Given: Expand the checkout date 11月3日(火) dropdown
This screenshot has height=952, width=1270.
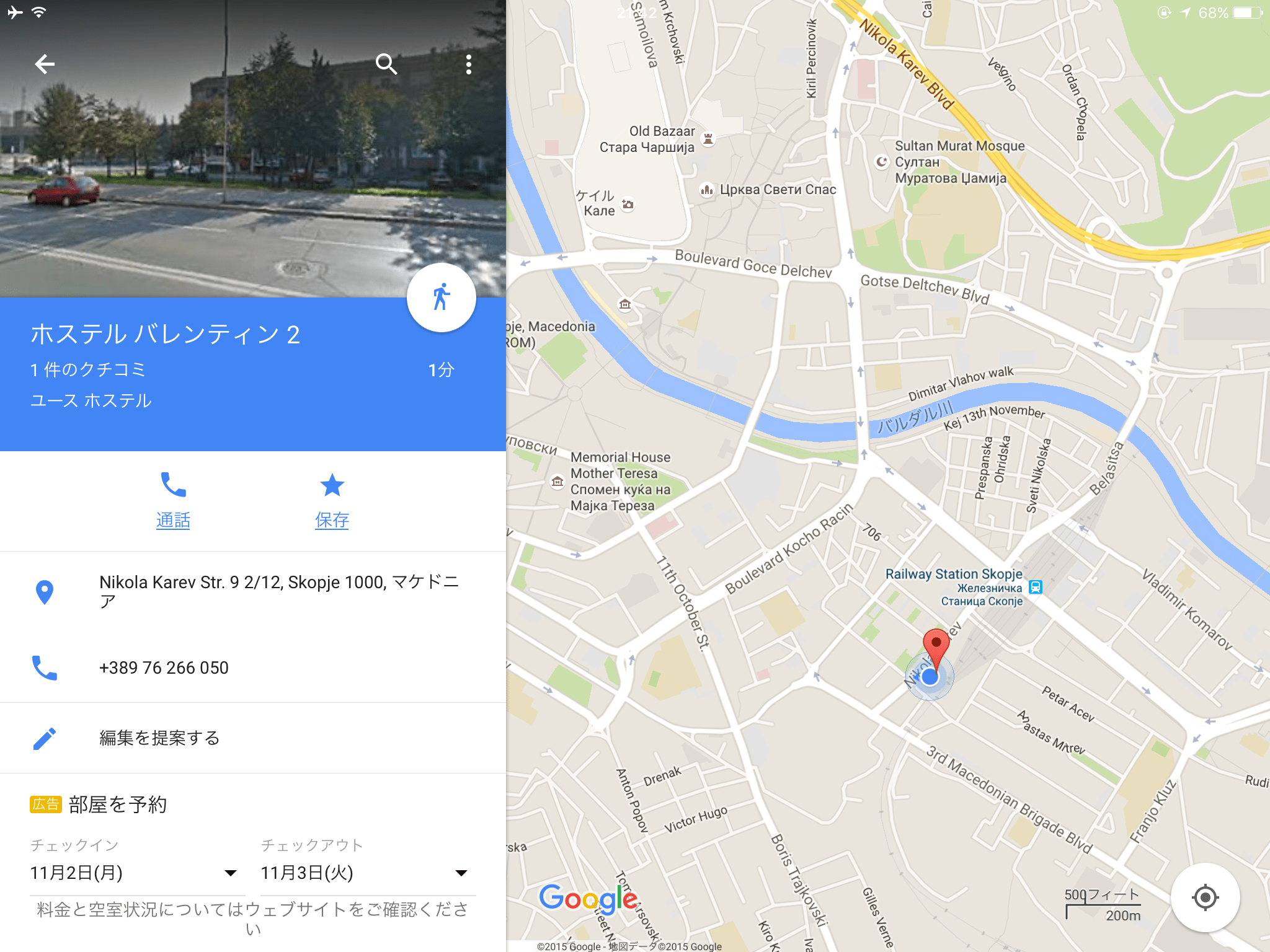Looking at the screenshot, I should (x=365, y=873).
